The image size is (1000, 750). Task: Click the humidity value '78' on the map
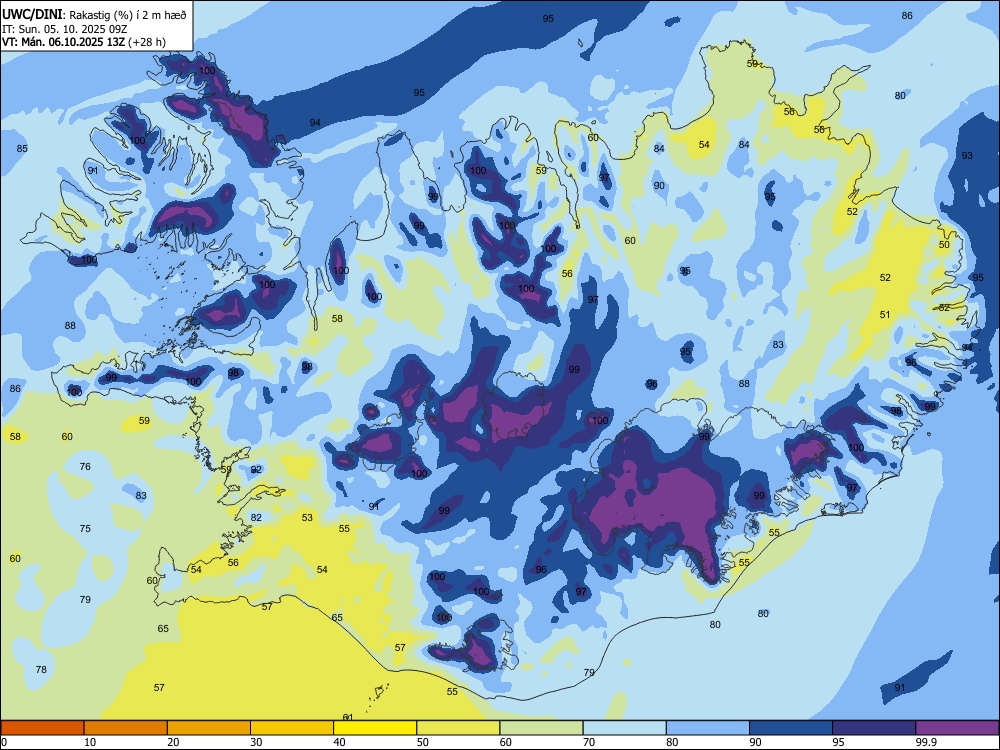(41, 669)
